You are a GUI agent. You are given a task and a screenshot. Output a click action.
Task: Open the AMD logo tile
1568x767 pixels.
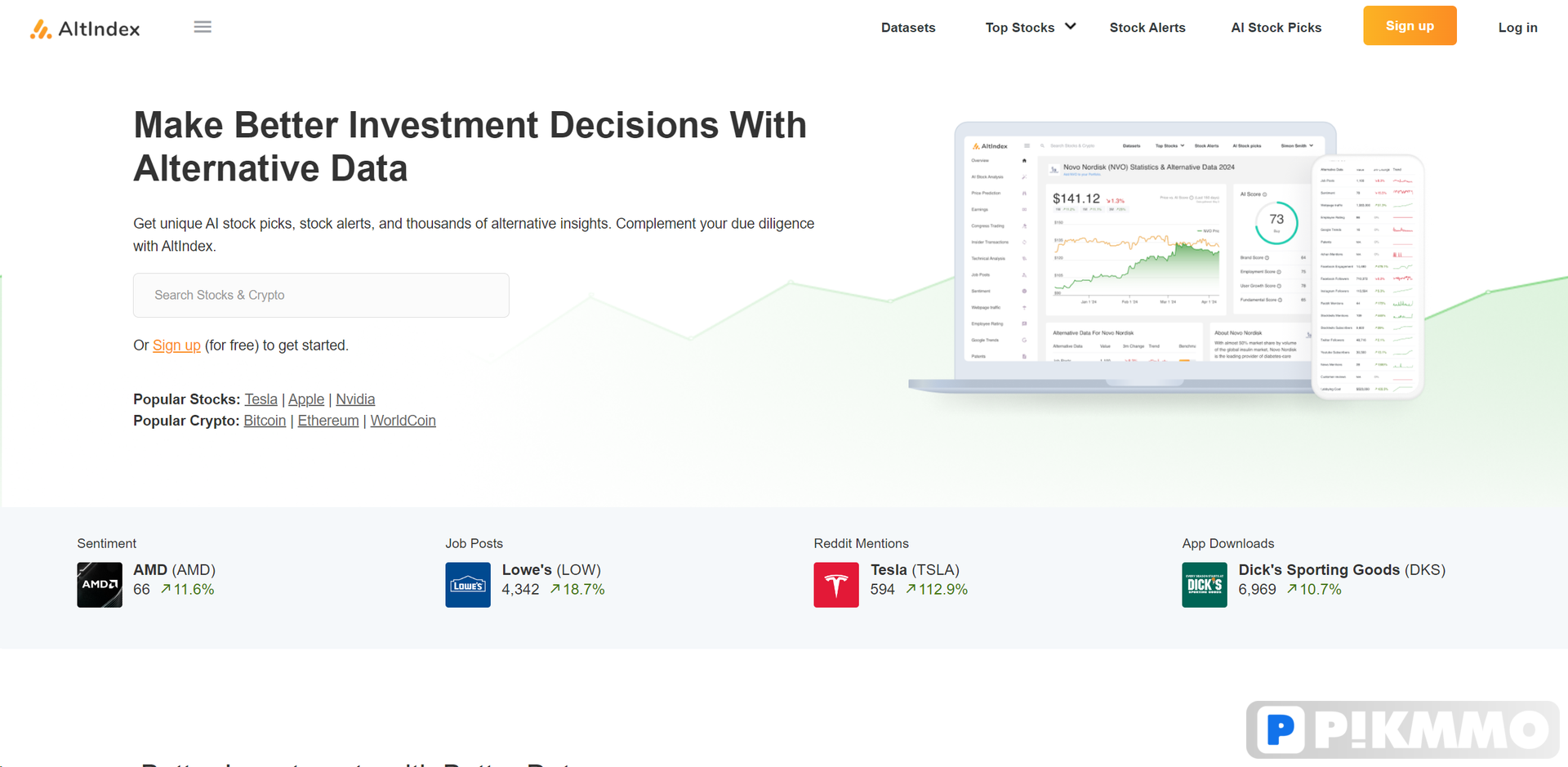coord(100,585)
